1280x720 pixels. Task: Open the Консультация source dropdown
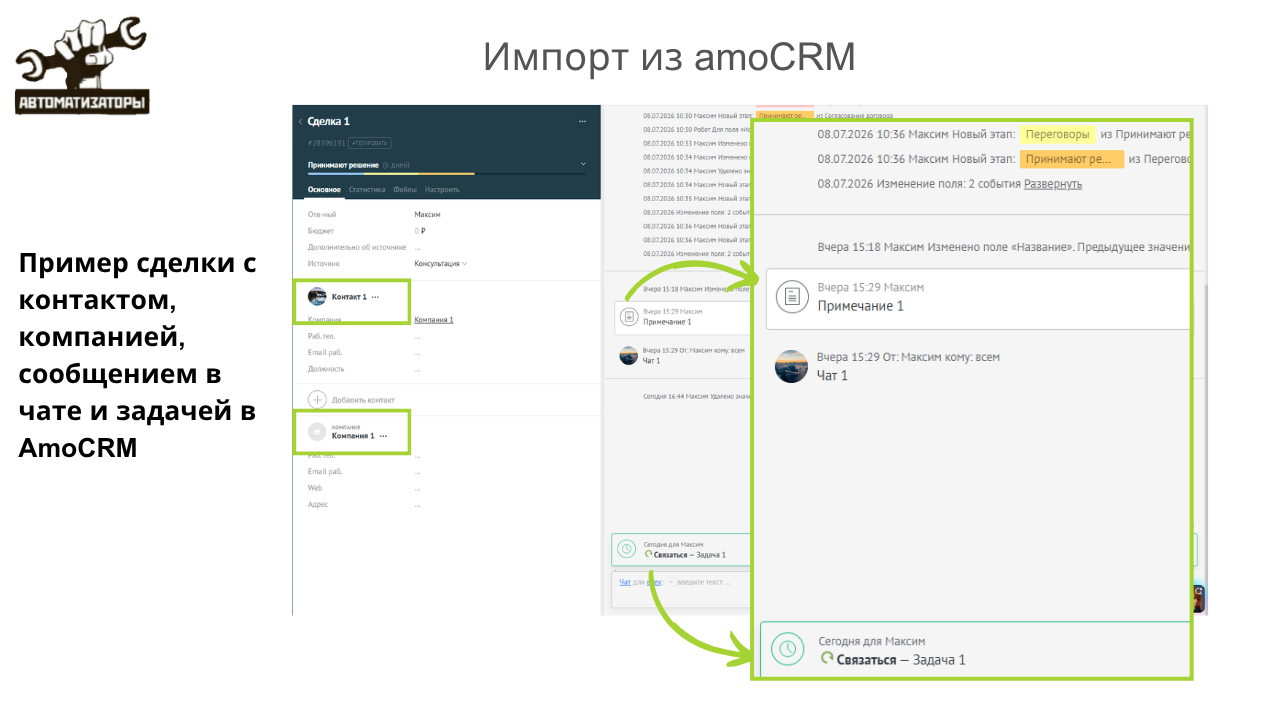(441, 263)
